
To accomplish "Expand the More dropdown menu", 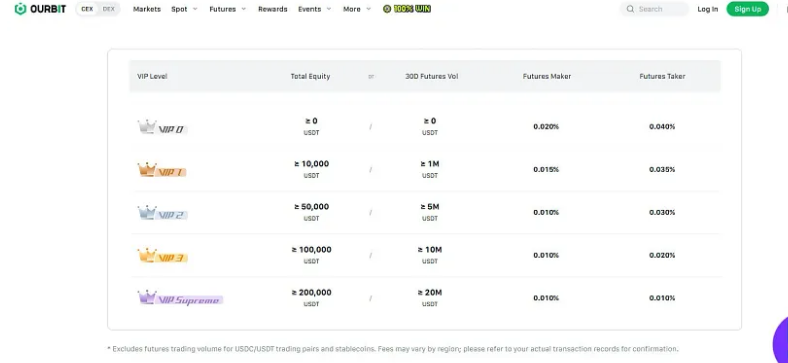I will point(357,9).
